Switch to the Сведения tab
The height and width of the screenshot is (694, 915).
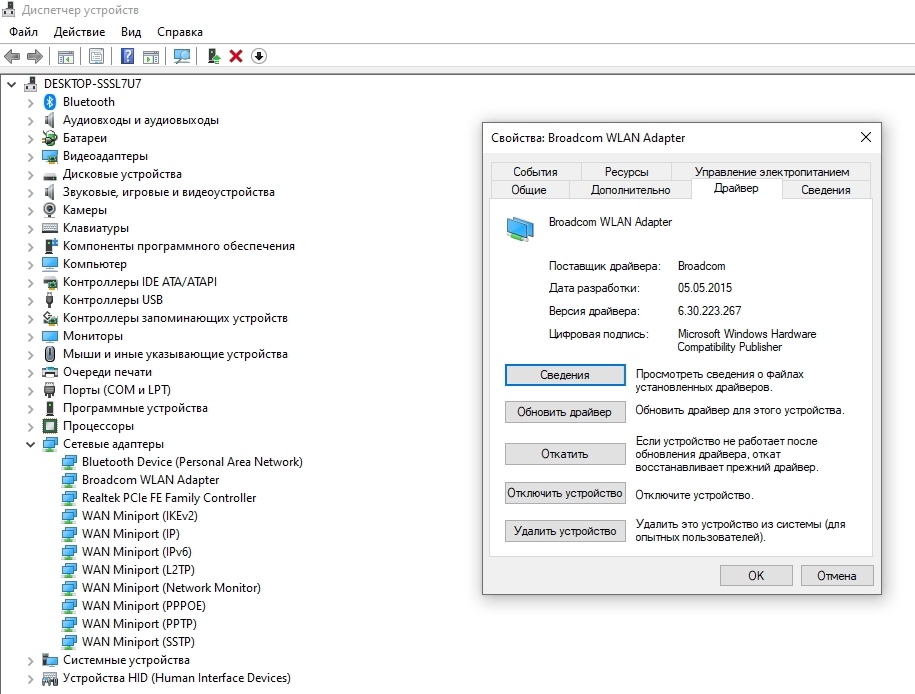click(825, 190)
